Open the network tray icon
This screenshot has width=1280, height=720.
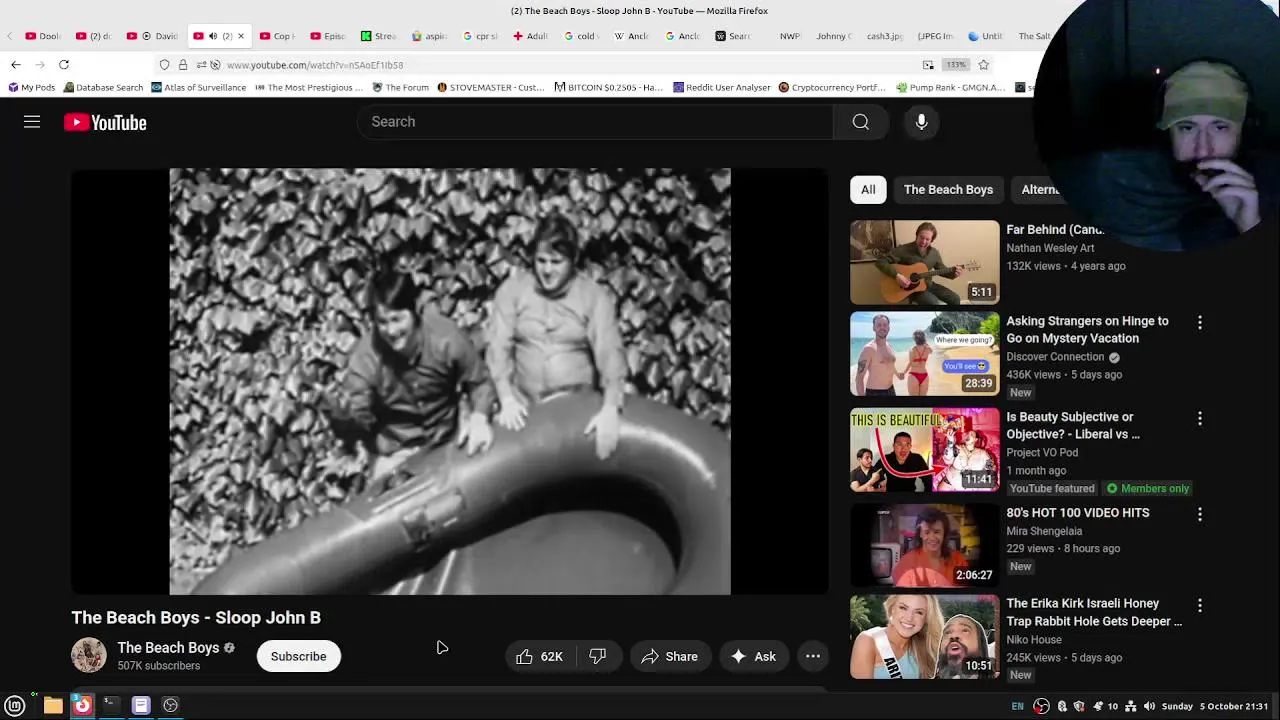[1131, 706]
